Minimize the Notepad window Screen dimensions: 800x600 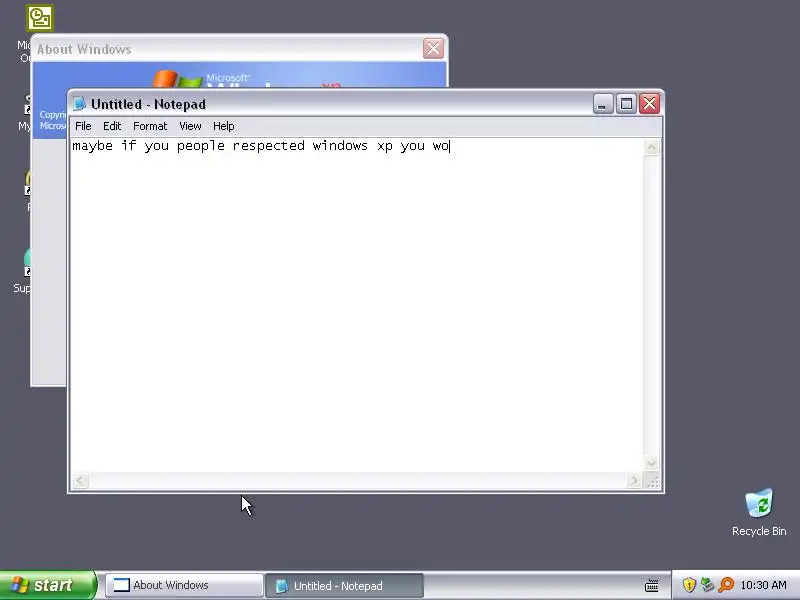603,104
